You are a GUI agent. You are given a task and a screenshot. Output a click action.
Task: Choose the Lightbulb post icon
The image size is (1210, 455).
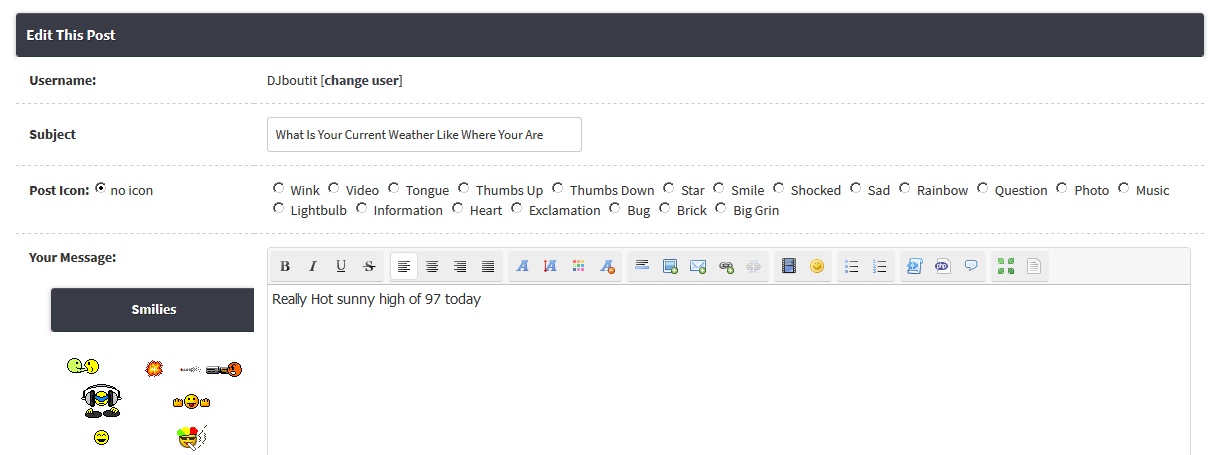click(278, 208)
